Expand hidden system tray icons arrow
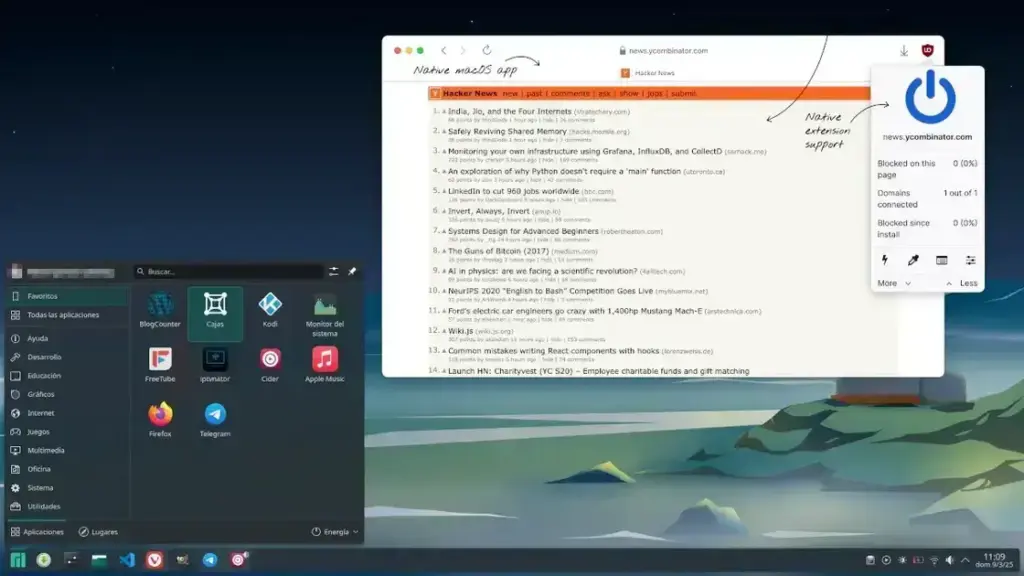1024x576 pixels. pyautogui.click(x=965, y=560)
